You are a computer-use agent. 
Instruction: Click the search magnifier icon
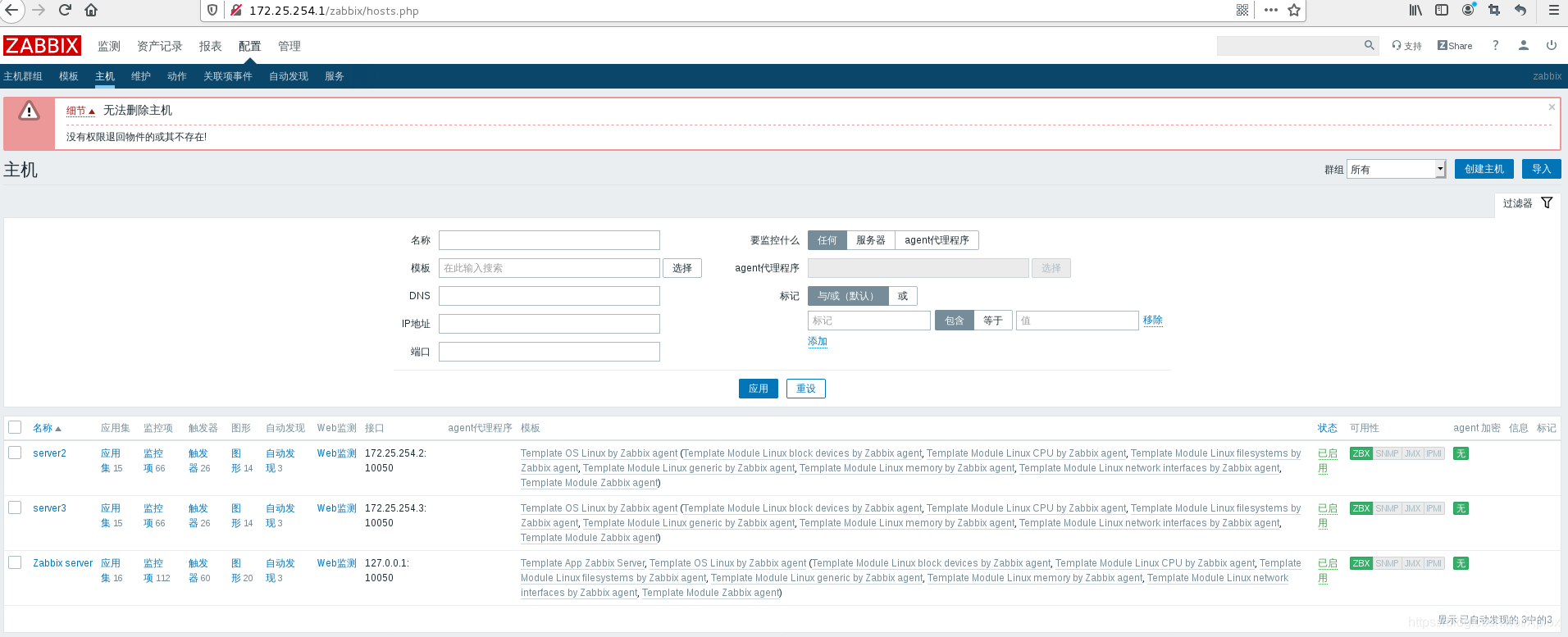[x=1369, y=46]
